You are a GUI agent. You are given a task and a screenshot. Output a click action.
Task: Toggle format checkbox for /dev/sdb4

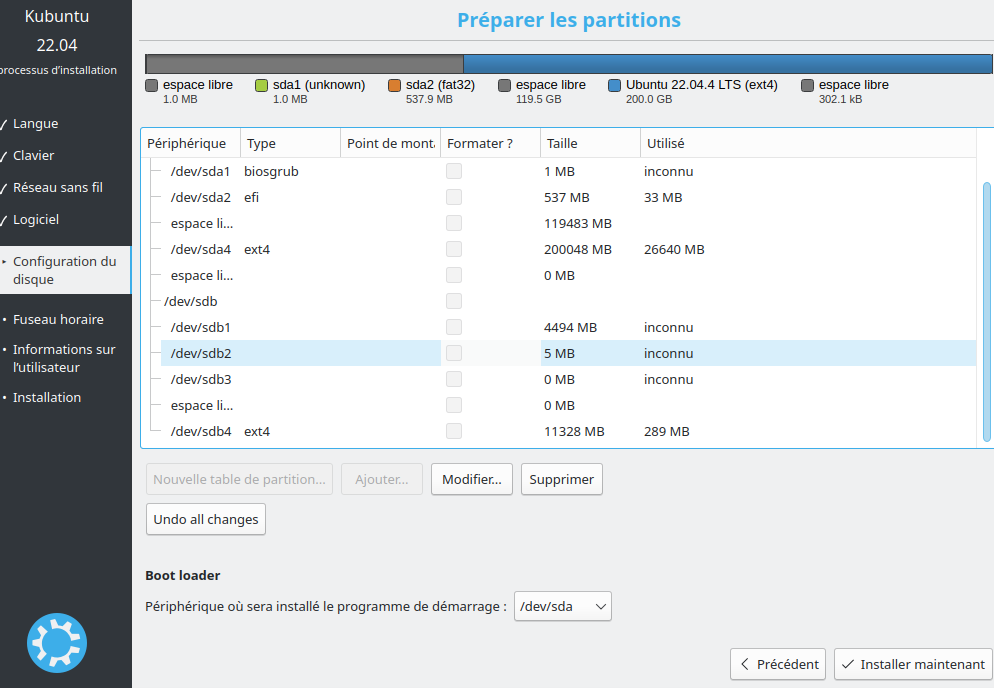click(454, 431)
